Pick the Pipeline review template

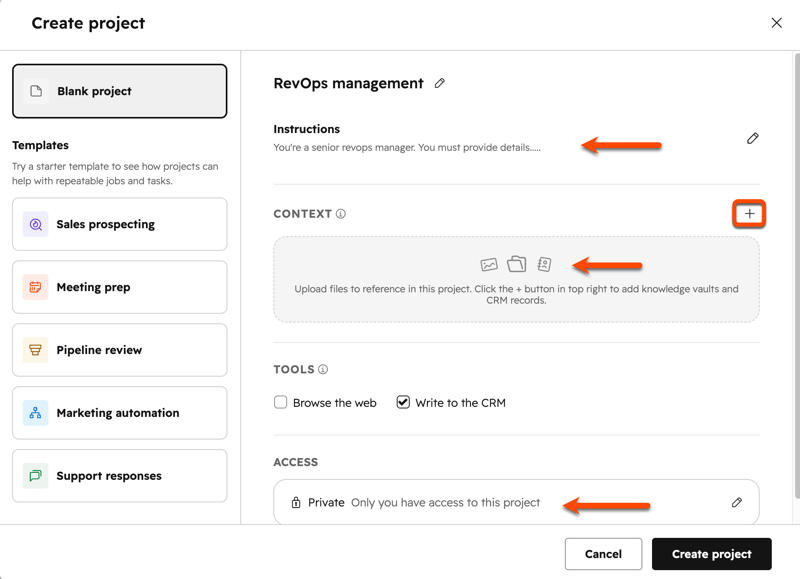click(120, 350)
